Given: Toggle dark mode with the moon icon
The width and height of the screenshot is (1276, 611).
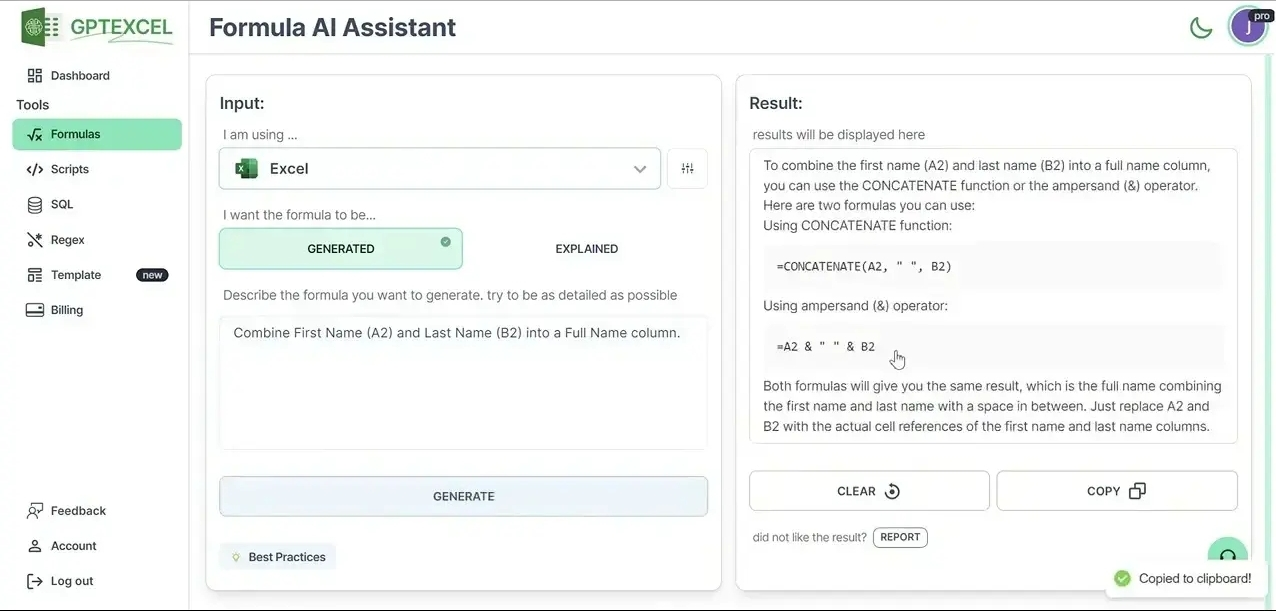Looking at the screenshot, I should tap(1201, 27).
